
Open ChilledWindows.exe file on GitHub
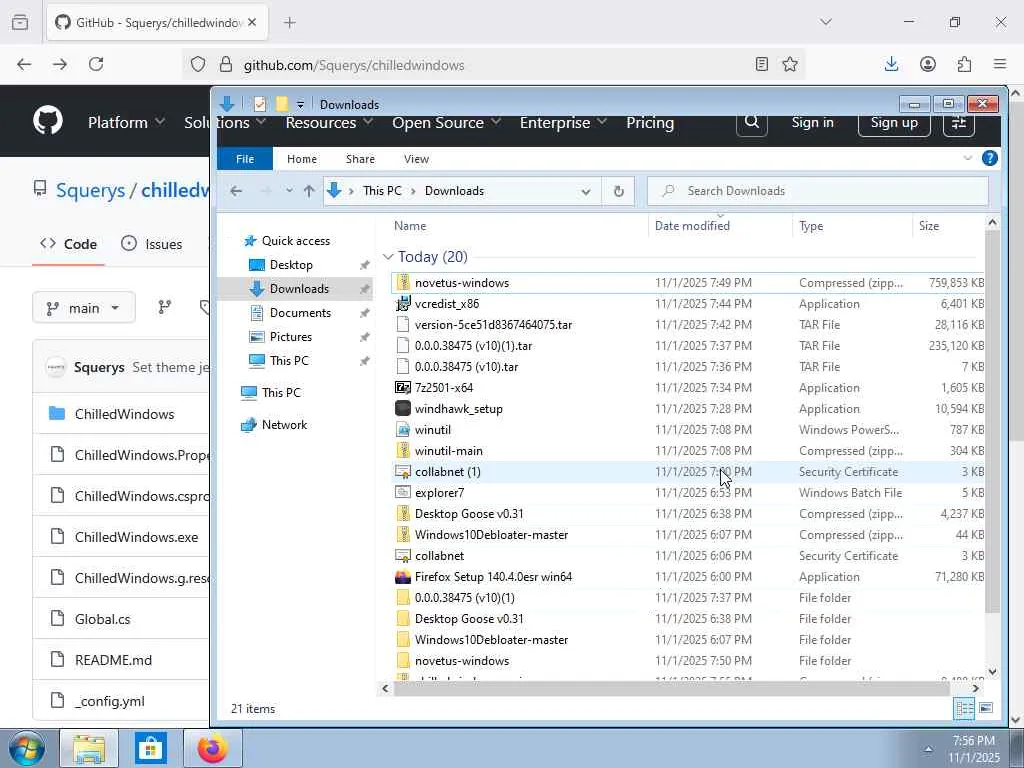136,537
